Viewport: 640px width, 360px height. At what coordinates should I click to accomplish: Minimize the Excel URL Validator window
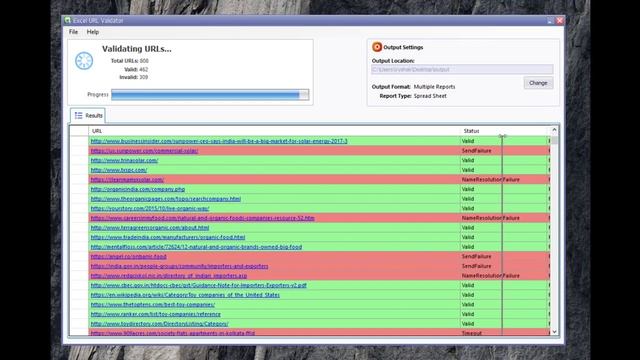(550, 20)
